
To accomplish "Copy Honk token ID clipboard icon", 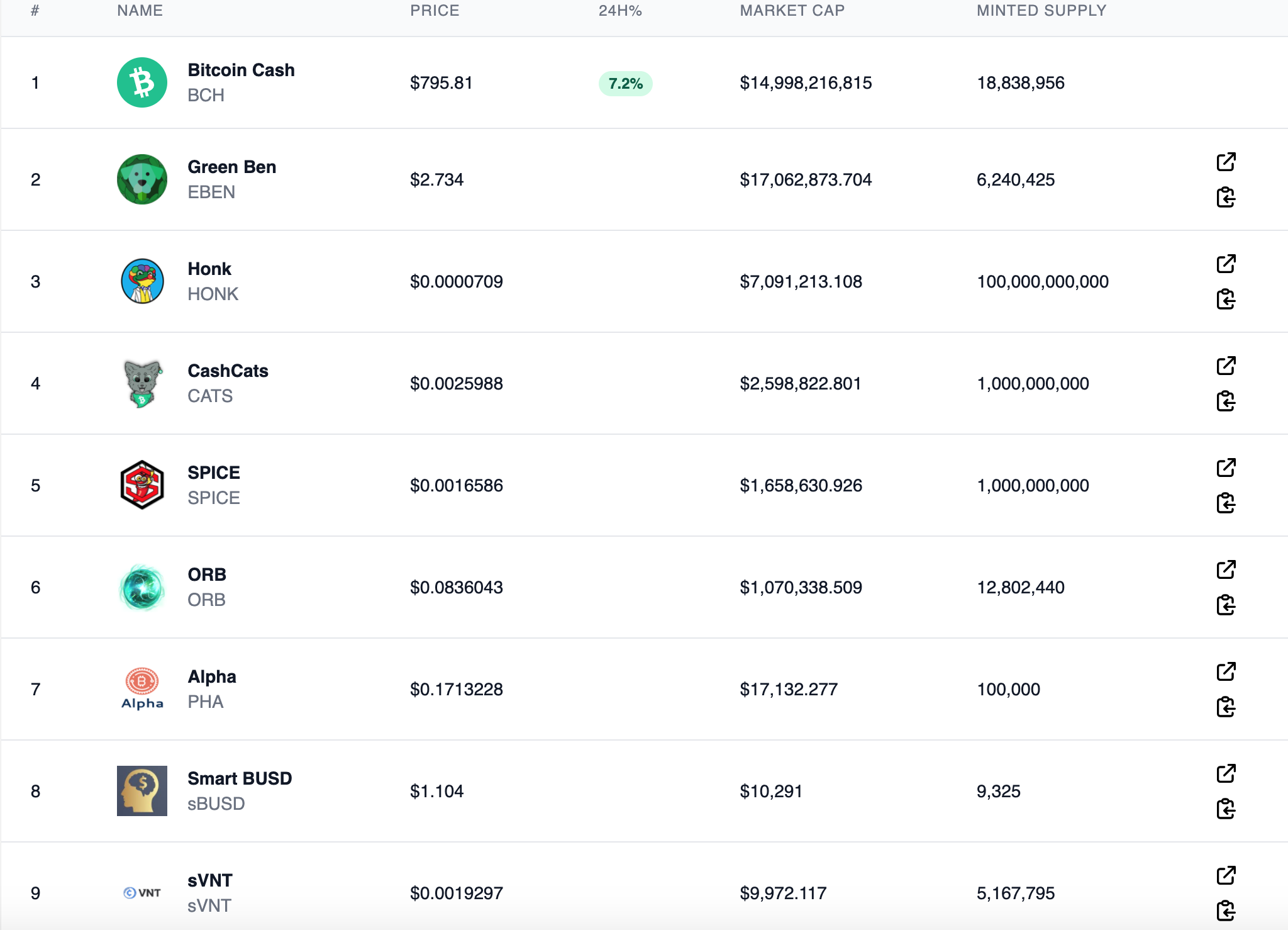I will [1226, 299].
